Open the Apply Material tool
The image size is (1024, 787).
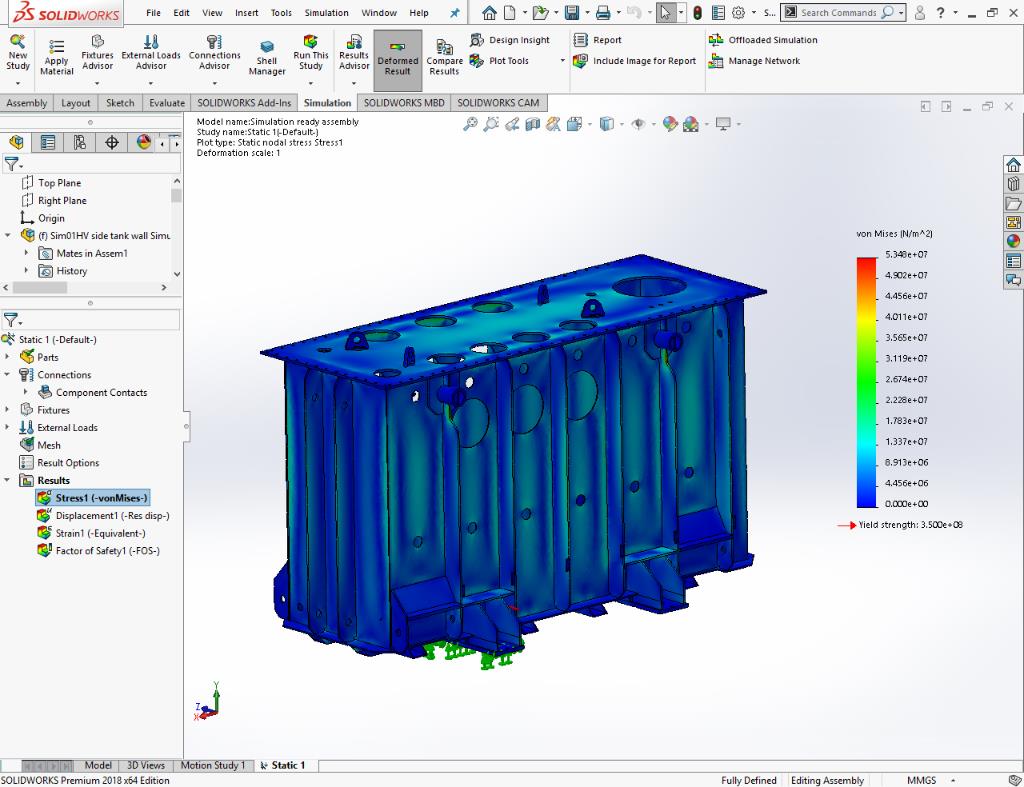click(56, 57)
